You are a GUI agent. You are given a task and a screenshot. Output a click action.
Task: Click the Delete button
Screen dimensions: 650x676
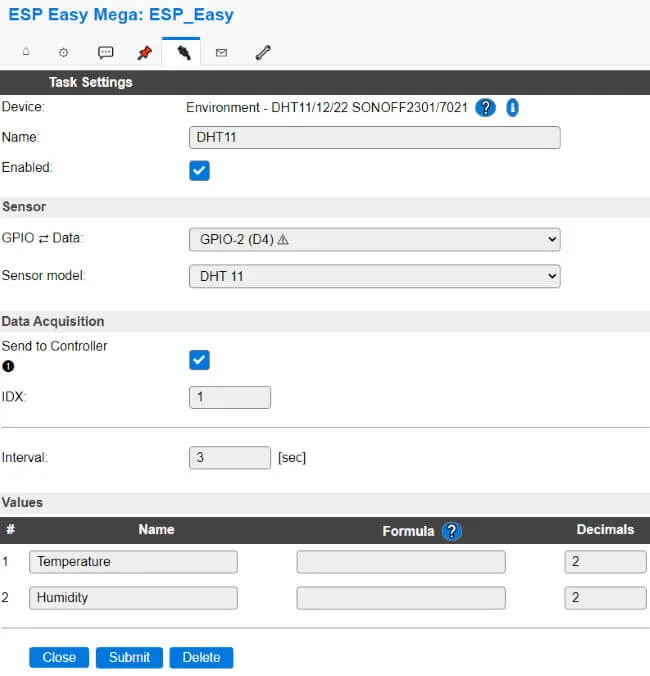201,657
